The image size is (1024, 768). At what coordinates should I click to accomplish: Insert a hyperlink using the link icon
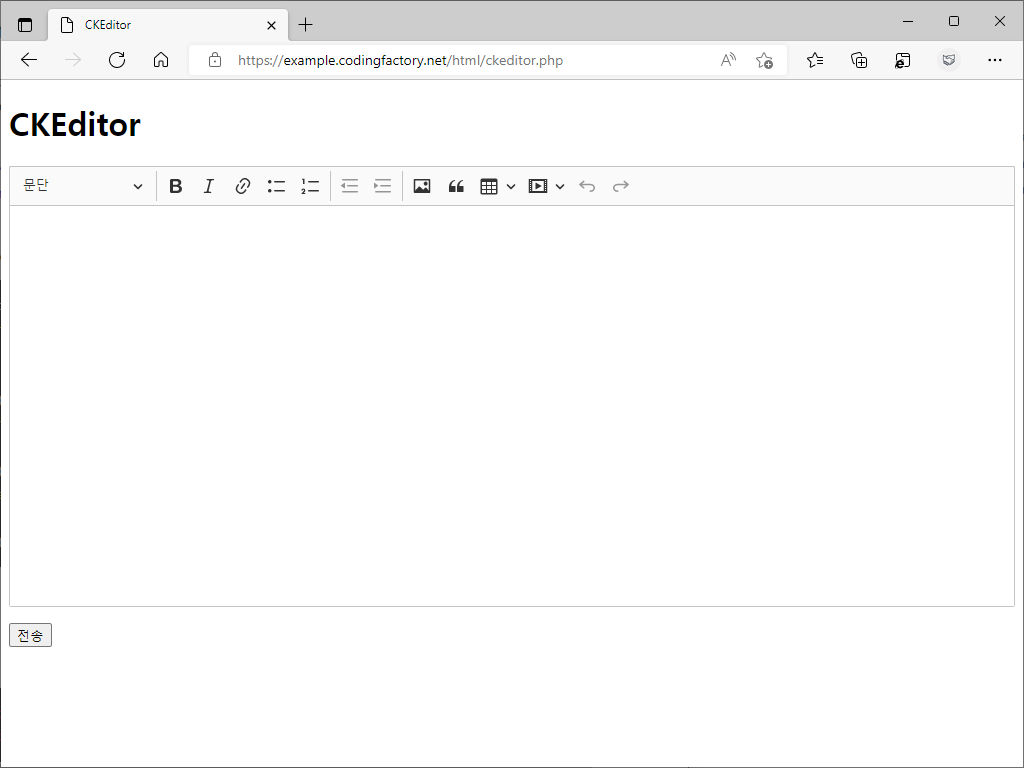(x=242, y=186)
